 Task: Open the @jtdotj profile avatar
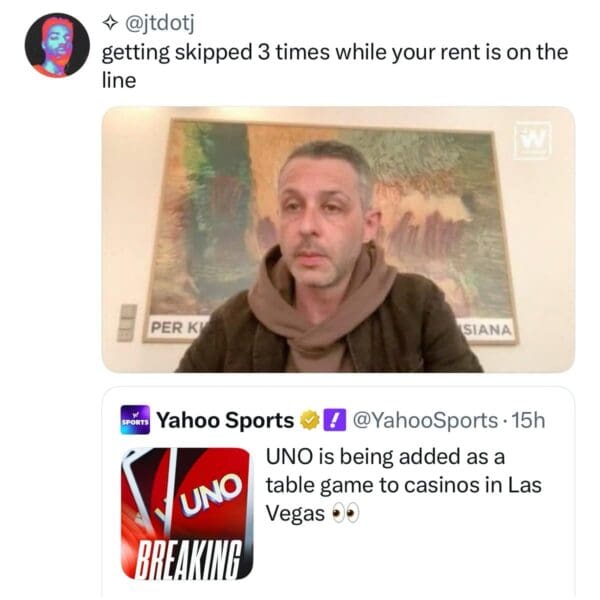click(57, 45)
